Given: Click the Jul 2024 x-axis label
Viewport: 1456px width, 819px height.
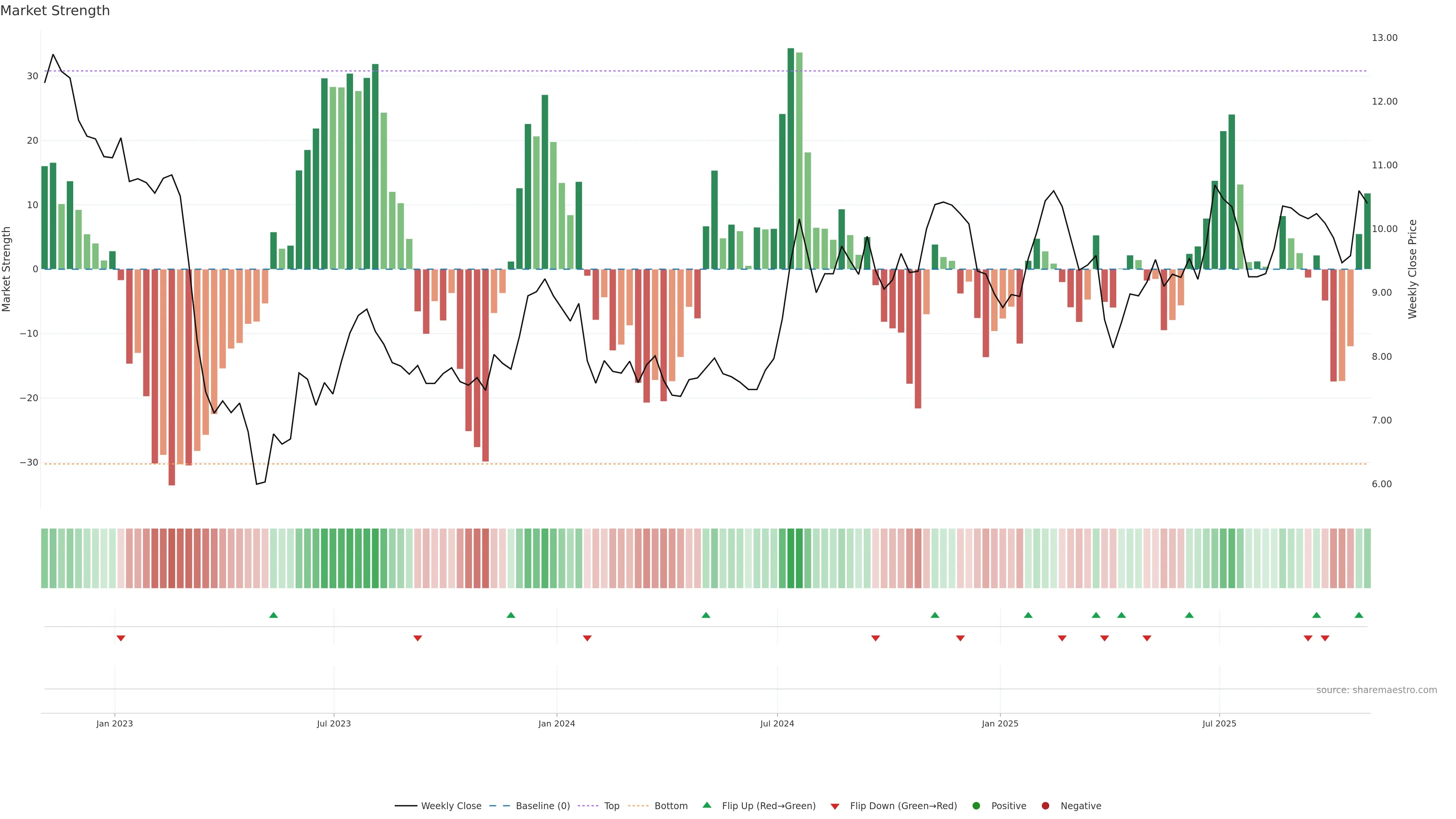Looking at the screenshot, I should (x=777, y=723).
